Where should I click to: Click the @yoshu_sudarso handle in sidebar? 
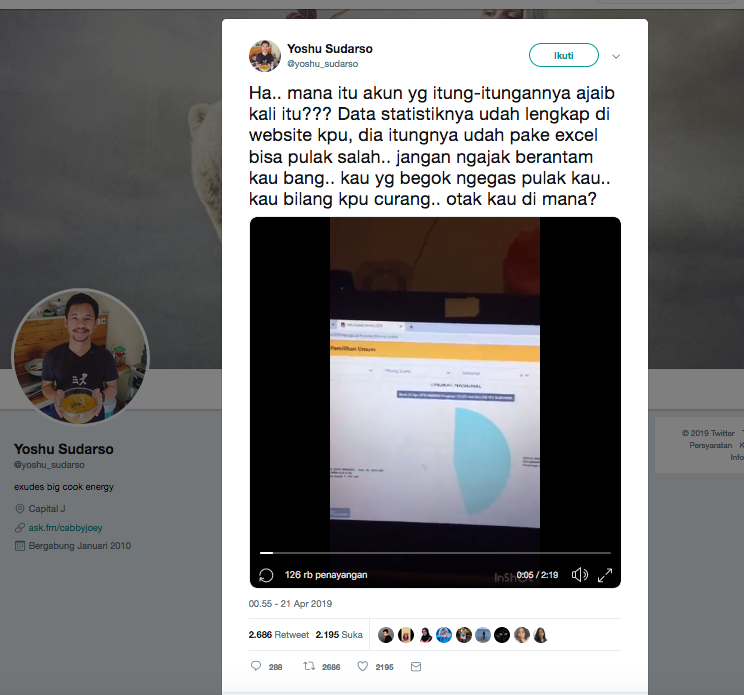[x=49, y=465]
